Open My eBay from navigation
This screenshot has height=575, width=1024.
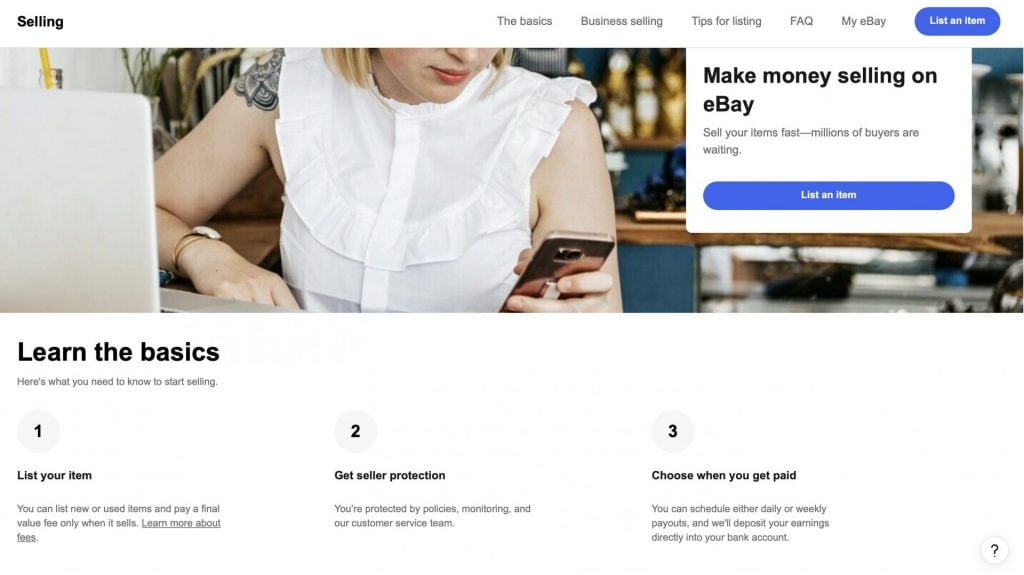click(x=863, y=21)
